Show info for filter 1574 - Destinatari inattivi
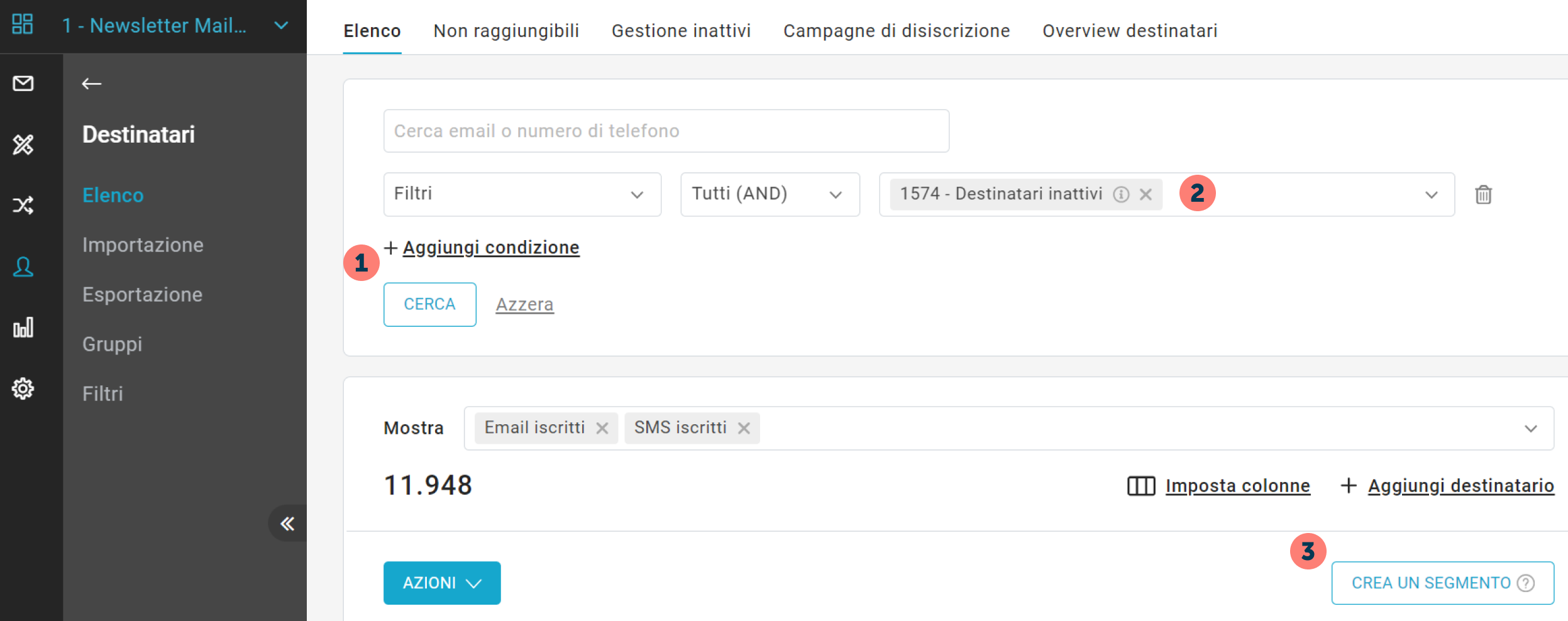1568x621 pixels. click(1122, 195)
